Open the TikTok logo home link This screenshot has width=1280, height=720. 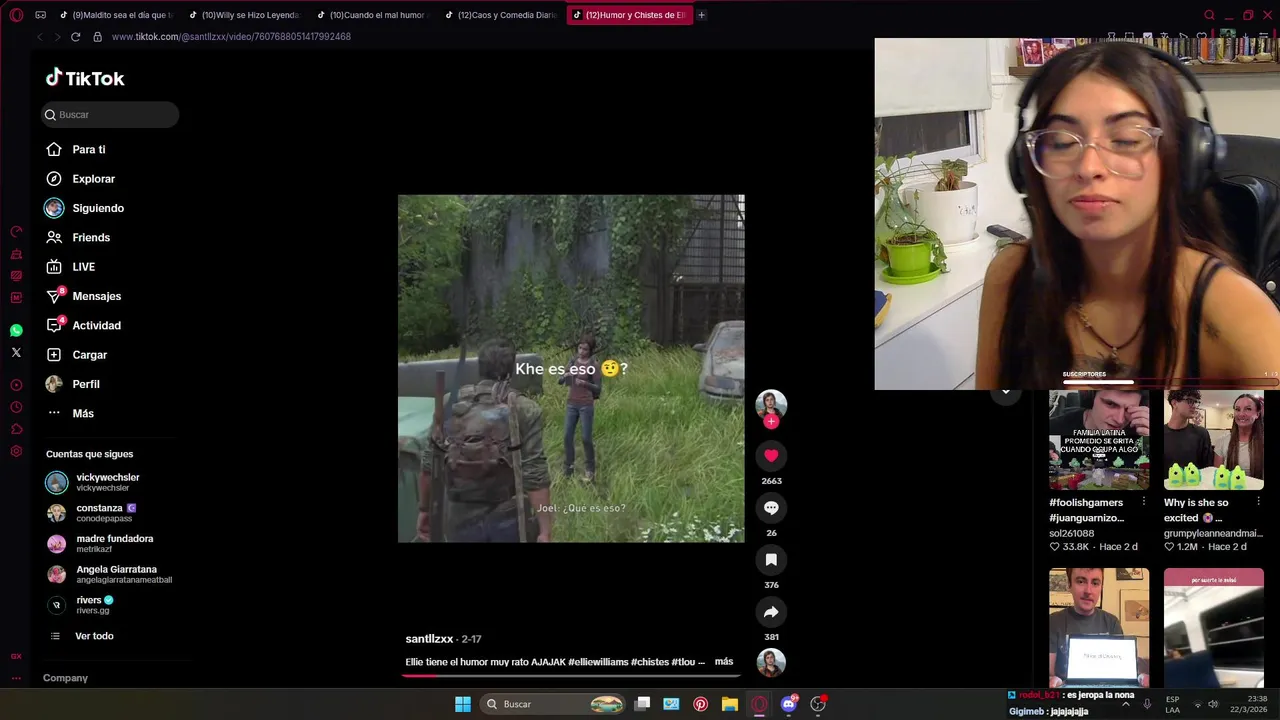tap(85, 78)
